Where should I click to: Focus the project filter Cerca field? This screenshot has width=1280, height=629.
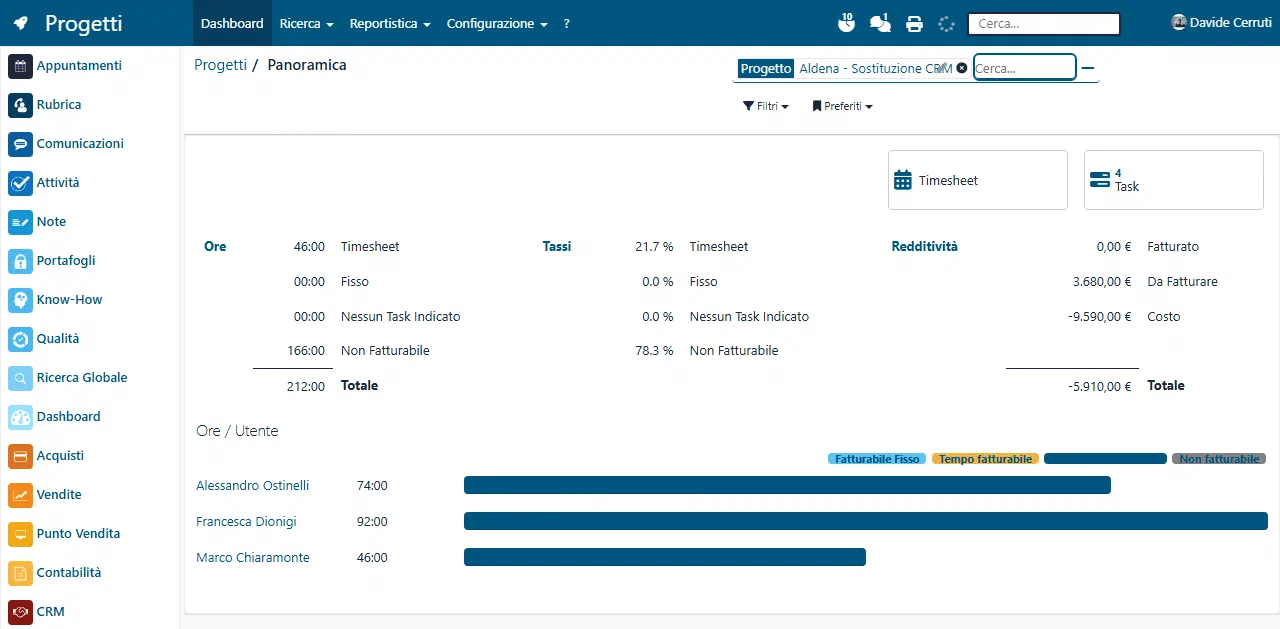[1025, 68]
